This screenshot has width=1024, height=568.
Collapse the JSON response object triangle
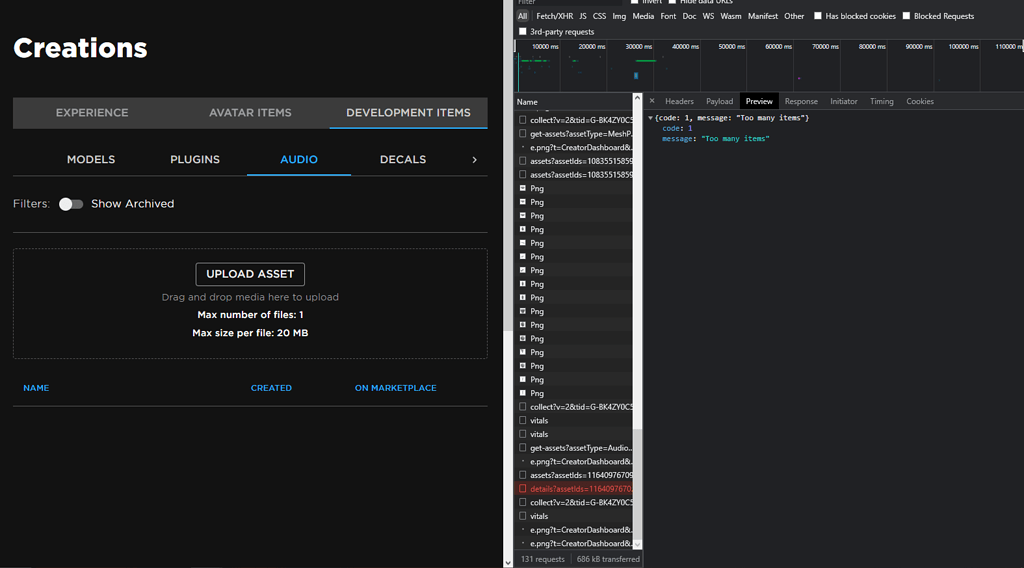pos(650,118)
